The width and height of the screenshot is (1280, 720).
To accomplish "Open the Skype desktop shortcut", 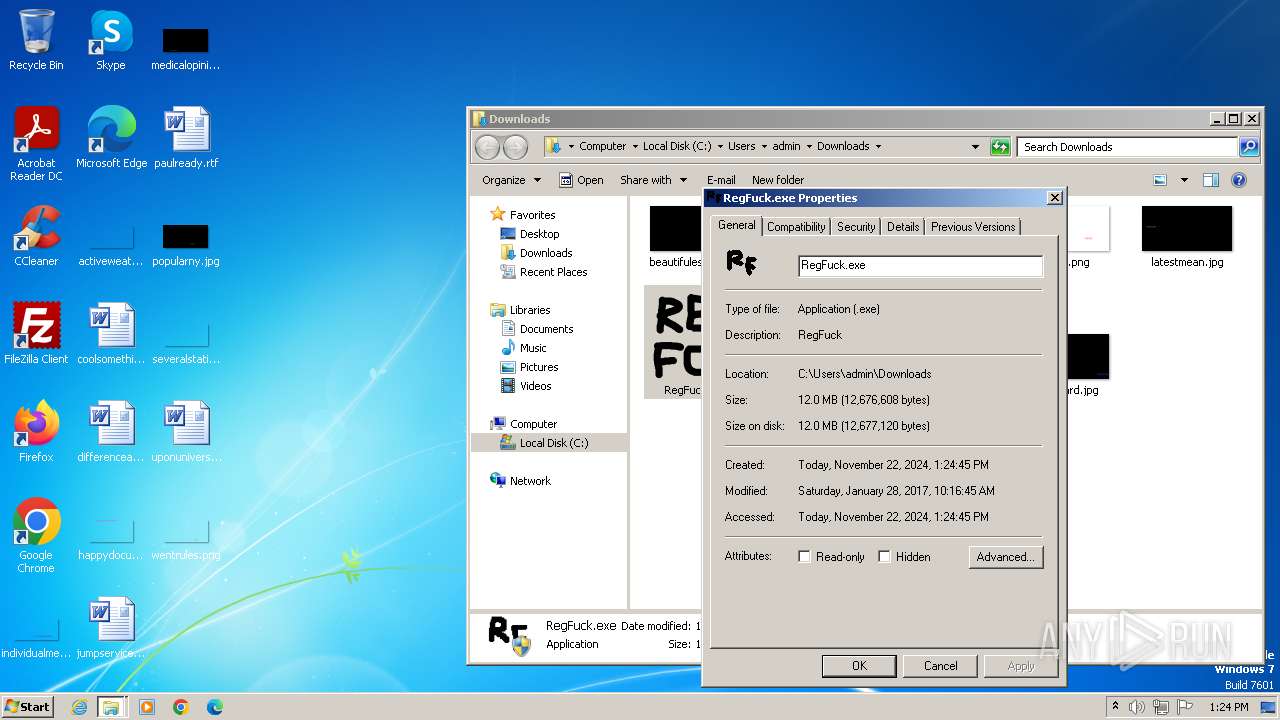I will pyautogui.click(x=110, y=40).
